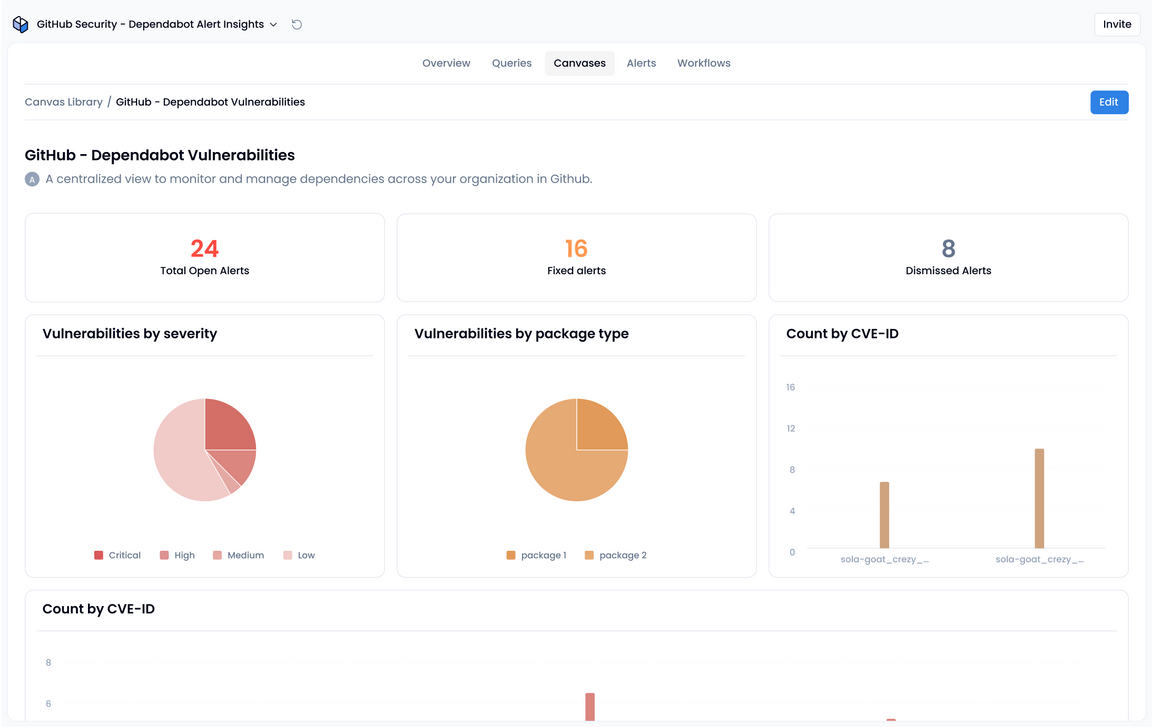The image size is (1152, 727).
Task: Select the Canvases tab
Action: pos(580,63)
